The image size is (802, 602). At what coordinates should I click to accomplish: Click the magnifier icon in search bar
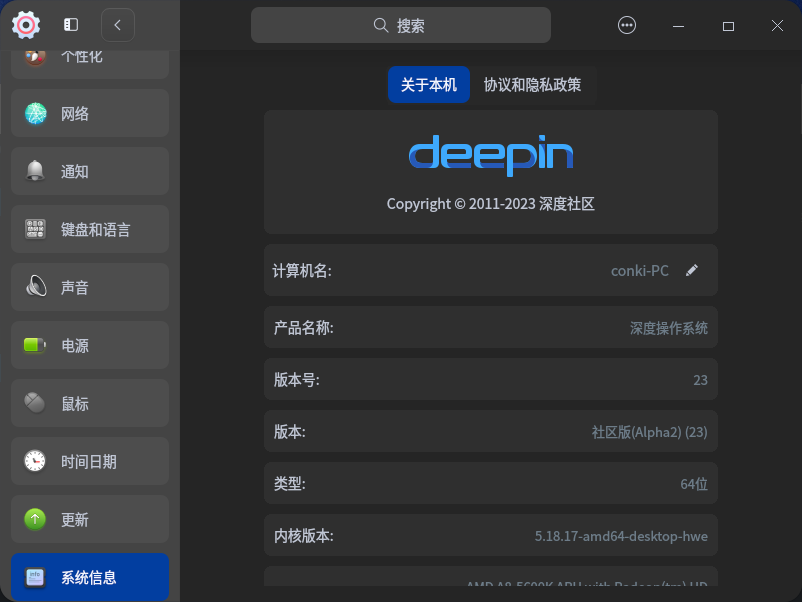[381, 25]
